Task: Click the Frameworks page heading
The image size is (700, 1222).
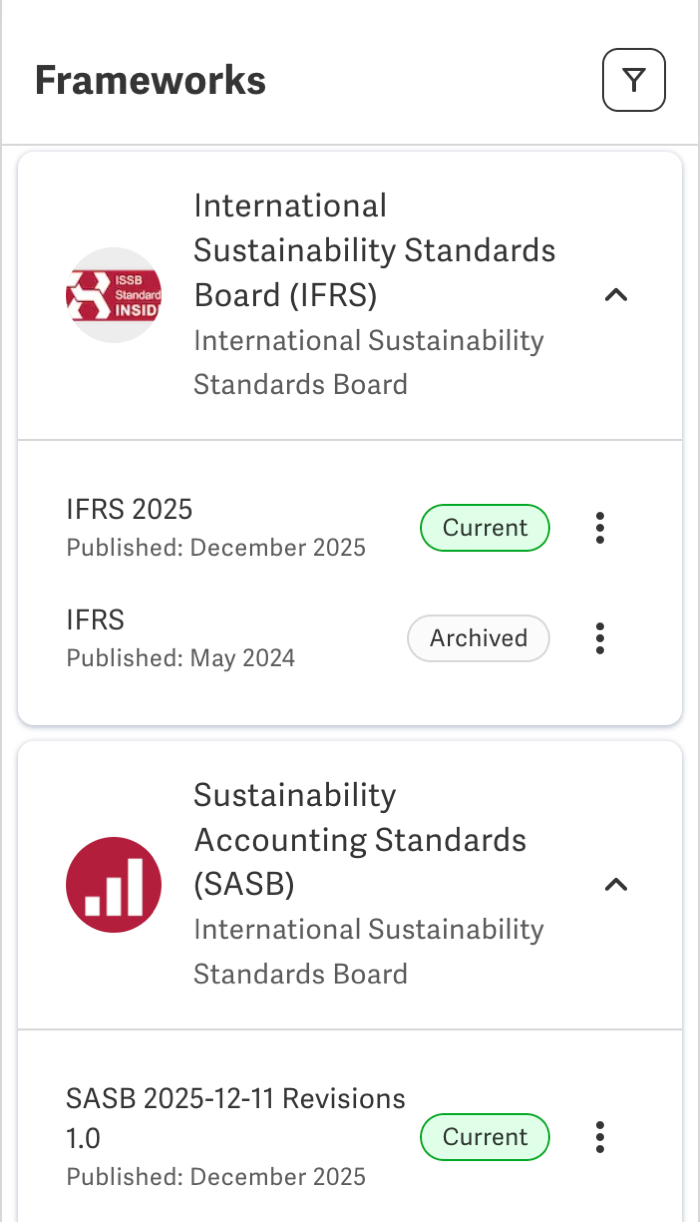Action: (x=151, y=80)
